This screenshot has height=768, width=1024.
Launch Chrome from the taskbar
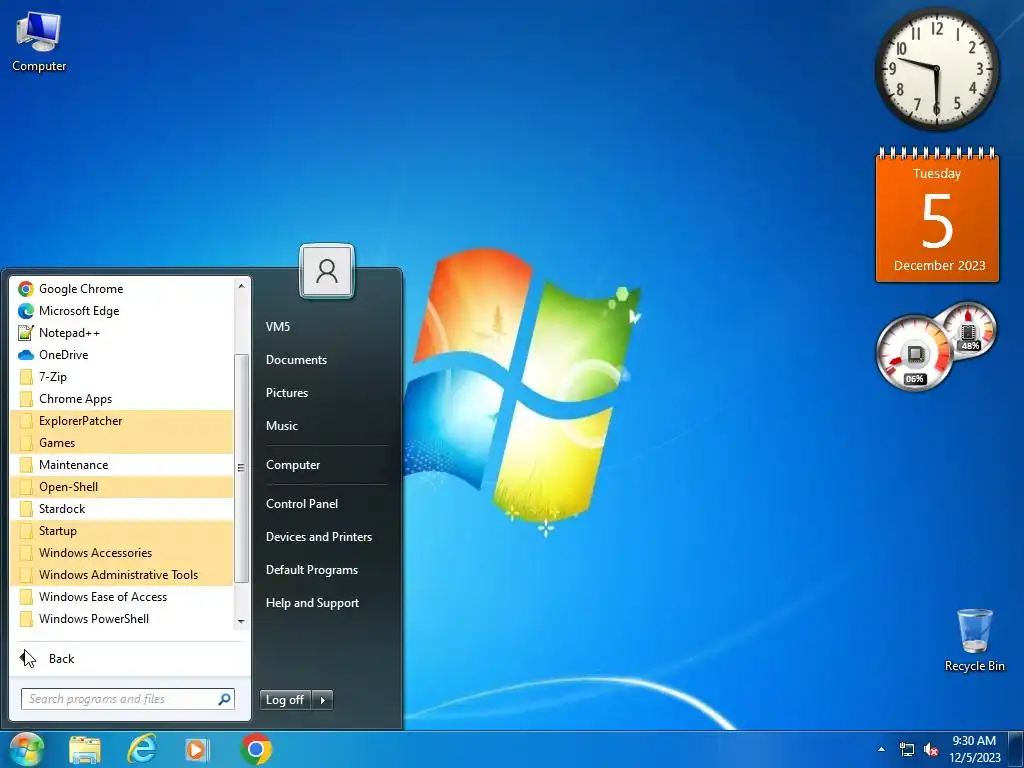[256, 749]
